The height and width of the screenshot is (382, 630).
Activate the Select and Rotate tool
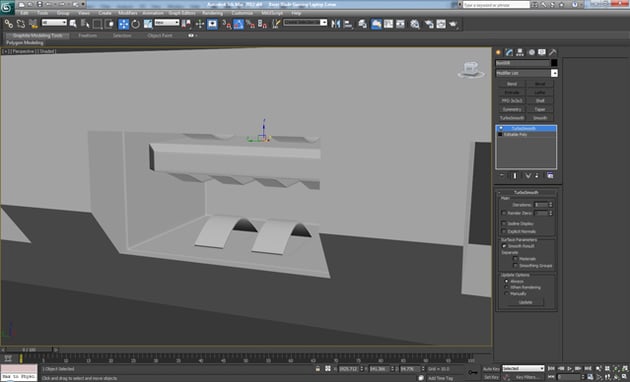[135, 24]
